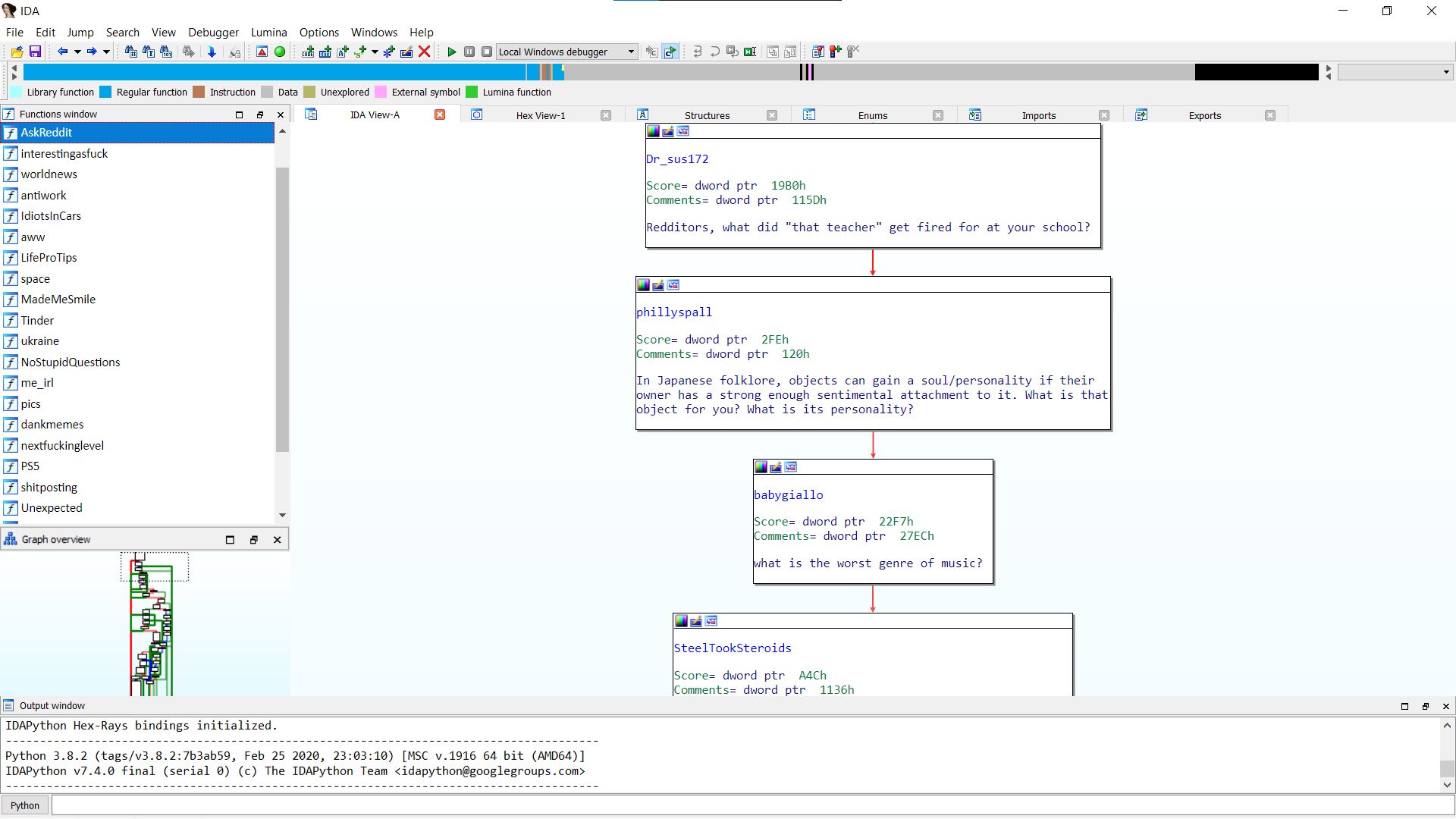This screenshot has height=819, width=1456.
Task: Jump back with the left arrow
Action: 63,52
